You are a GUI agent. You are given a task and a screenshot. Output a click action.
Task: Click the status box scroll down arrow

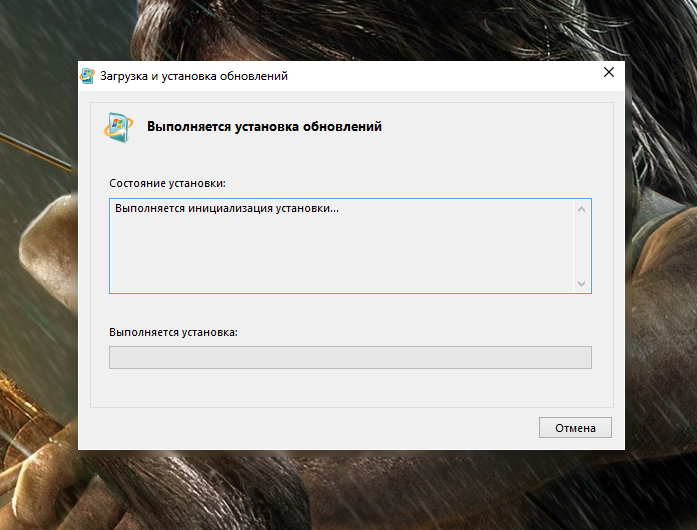pyautogui.click(x=581, y=283)
